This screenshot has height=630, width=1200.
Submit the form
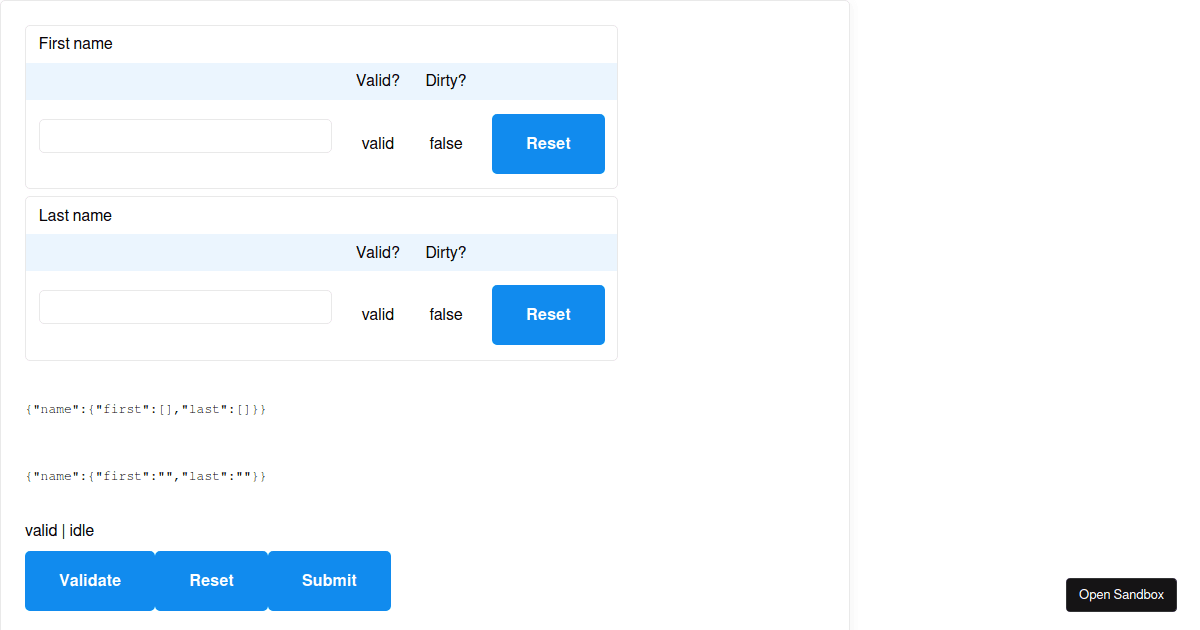tap(329, 580)
